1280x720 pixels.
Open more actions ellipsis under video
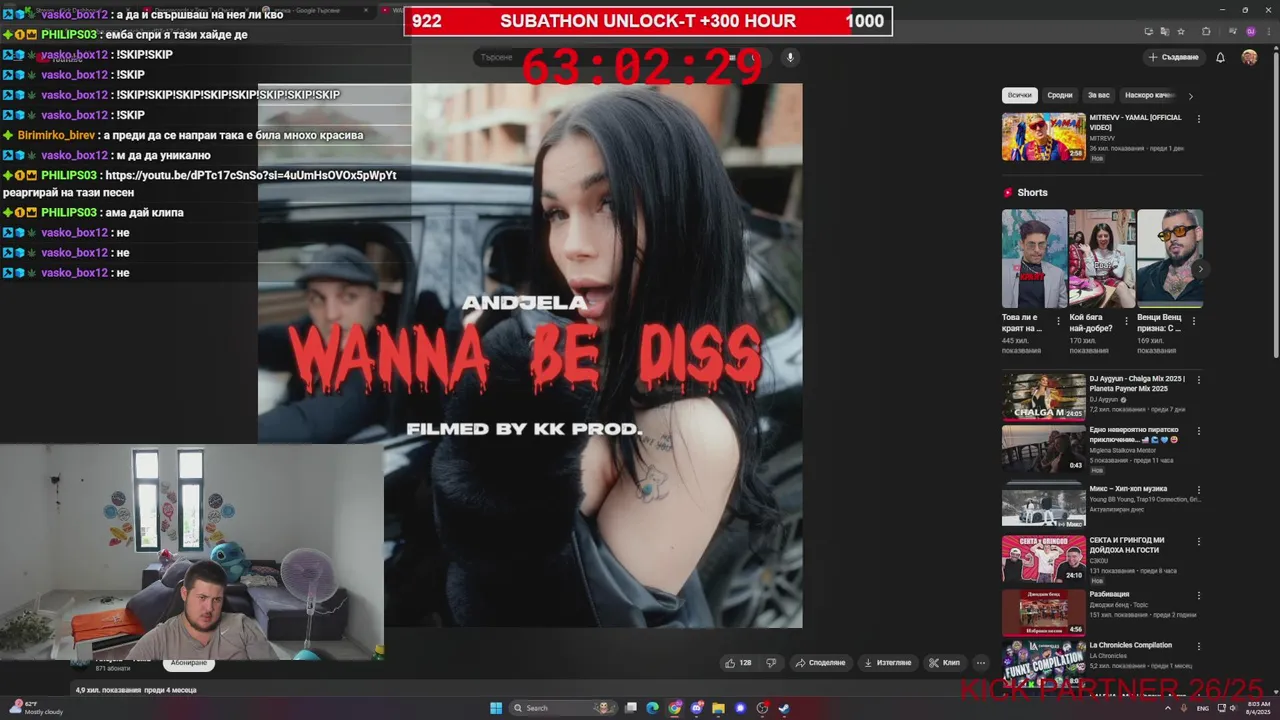point(981,662)
